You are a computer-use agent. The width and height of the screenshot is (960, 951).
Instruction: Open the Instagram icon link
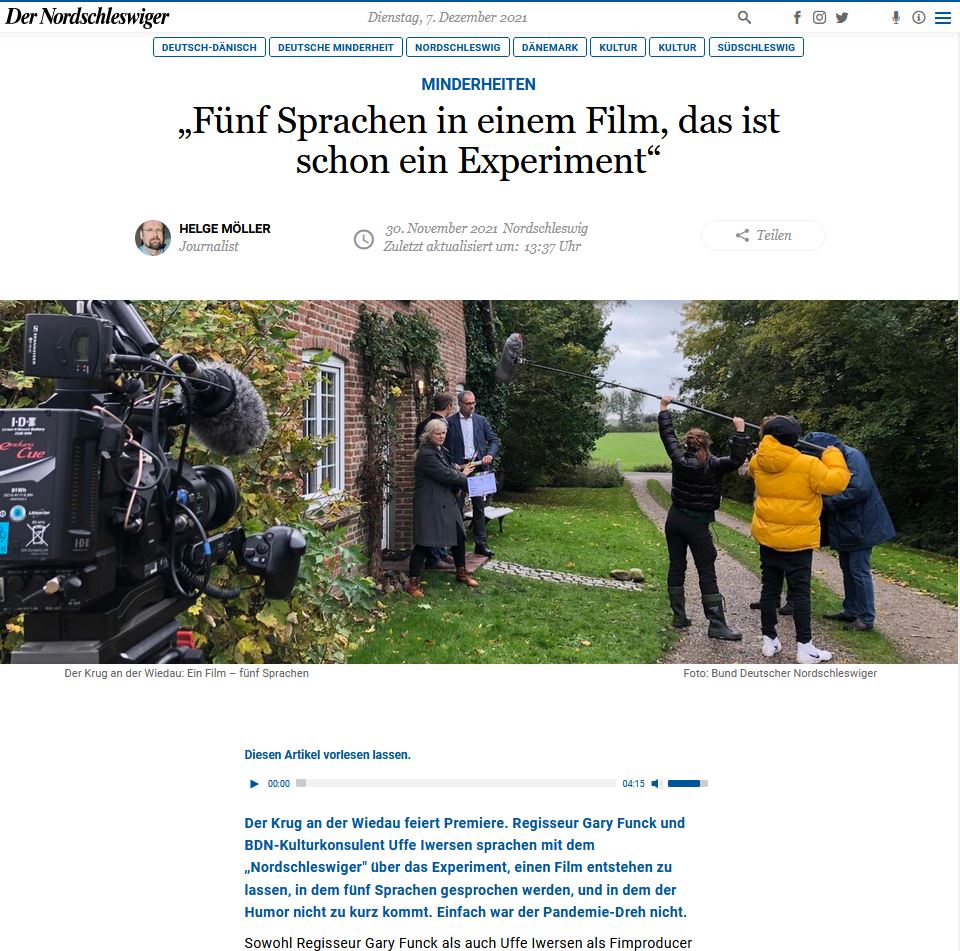coord(819,17)
